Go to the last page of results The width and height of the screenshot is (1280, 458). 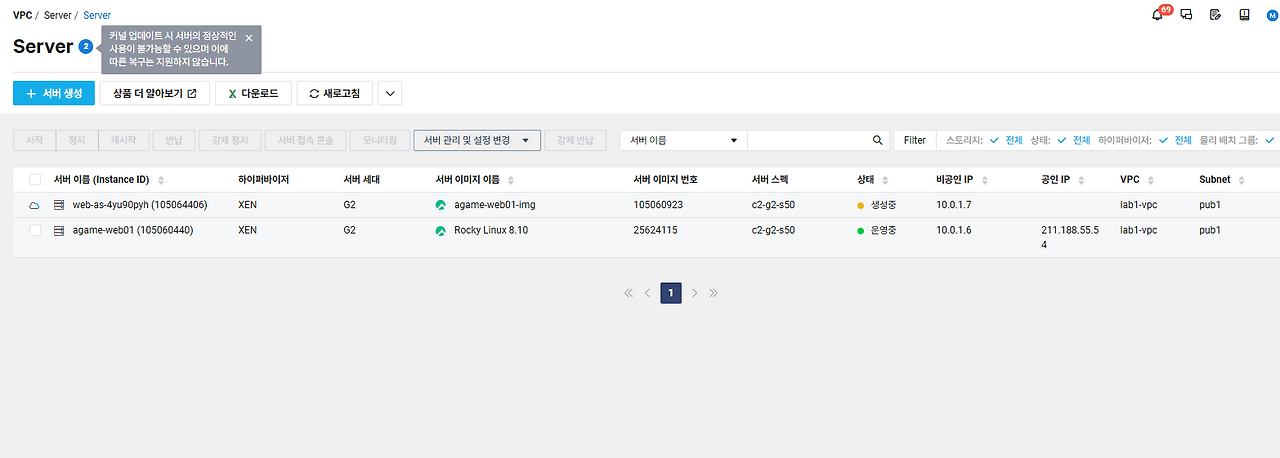click(x=714, y=293)
